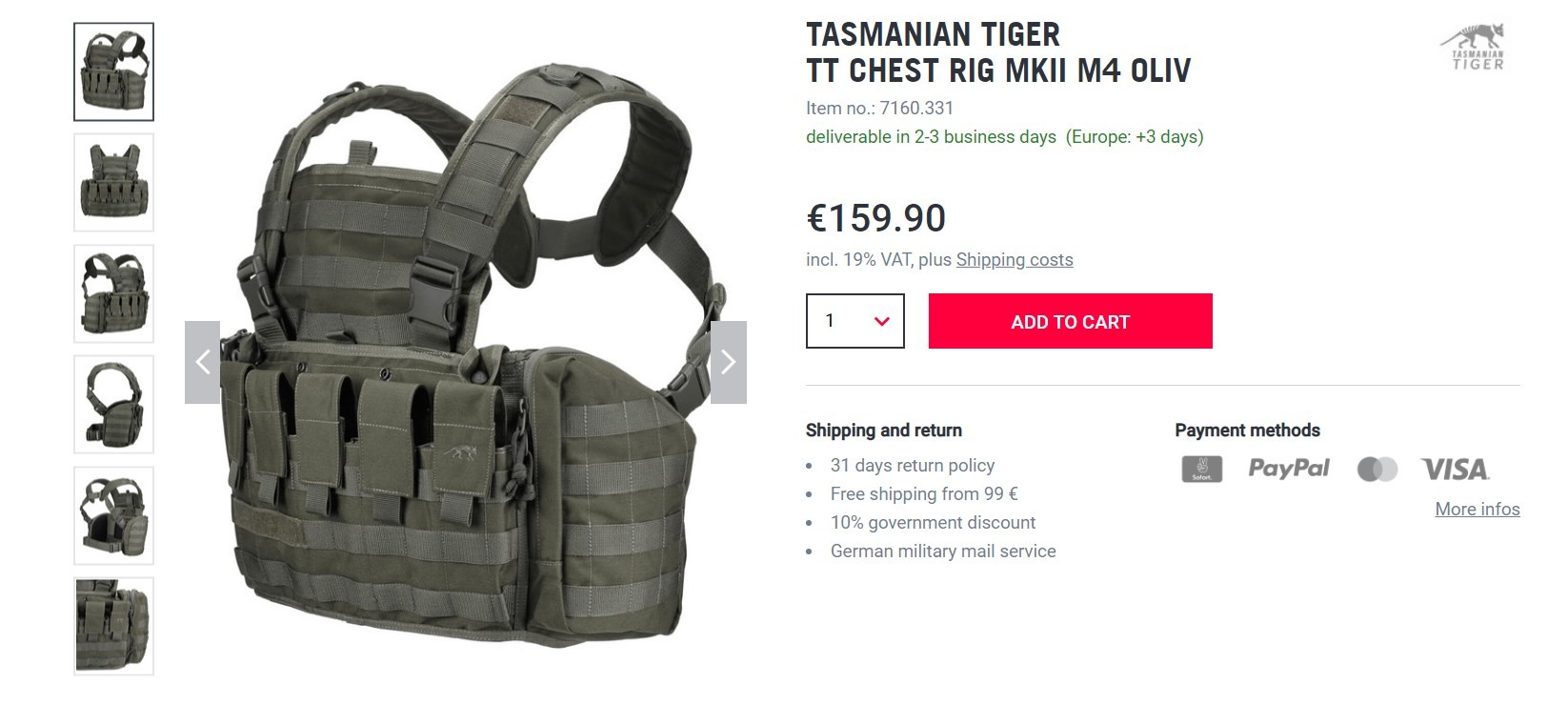This screenshot has width=1568, height=702.
Task: Open the quantity dropdown
Action: pos(855,321)
